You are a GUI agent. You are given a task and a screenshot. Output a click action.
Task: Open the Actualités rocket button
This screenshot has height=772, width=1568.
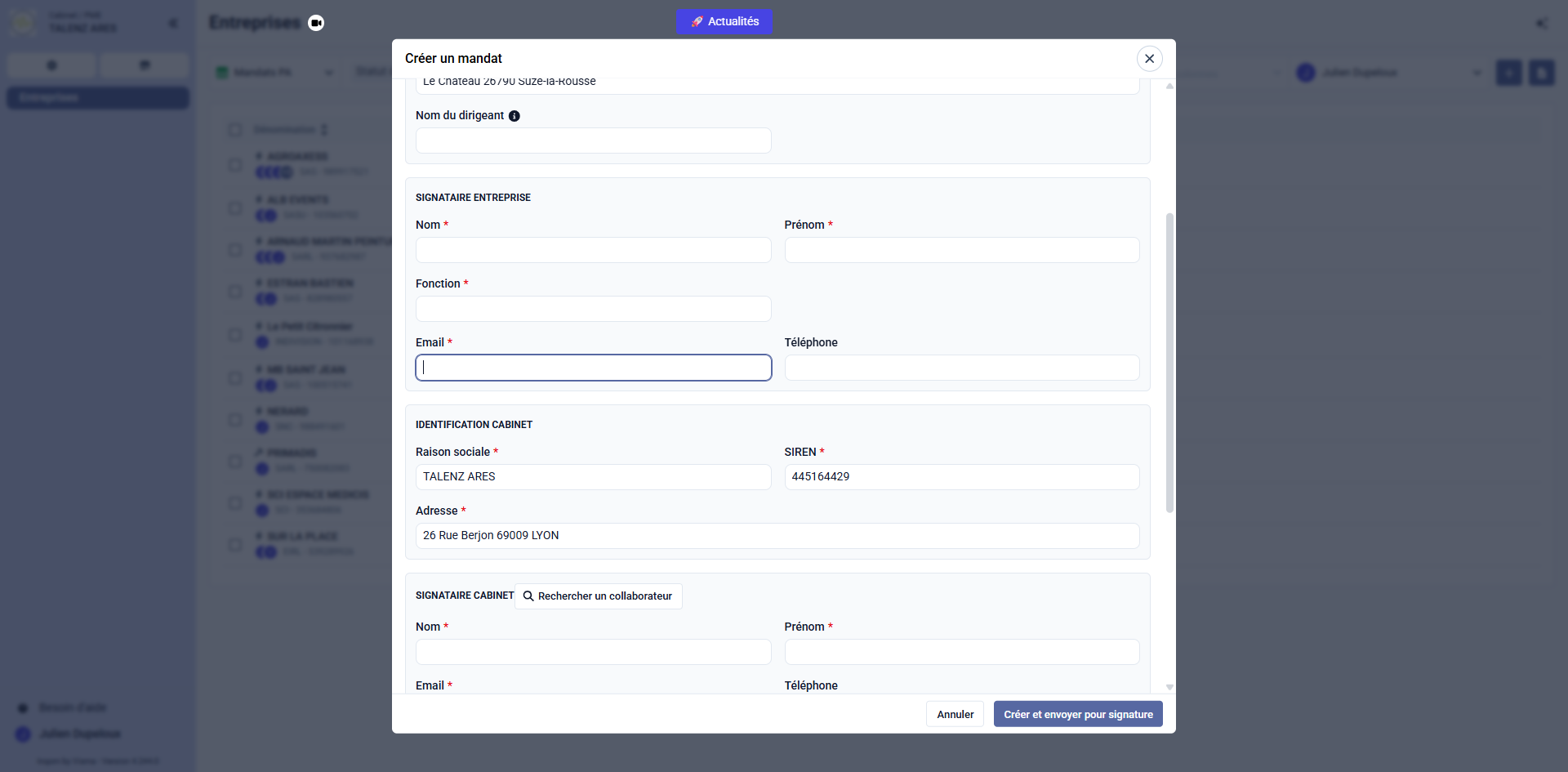click(x=724, y=22)
